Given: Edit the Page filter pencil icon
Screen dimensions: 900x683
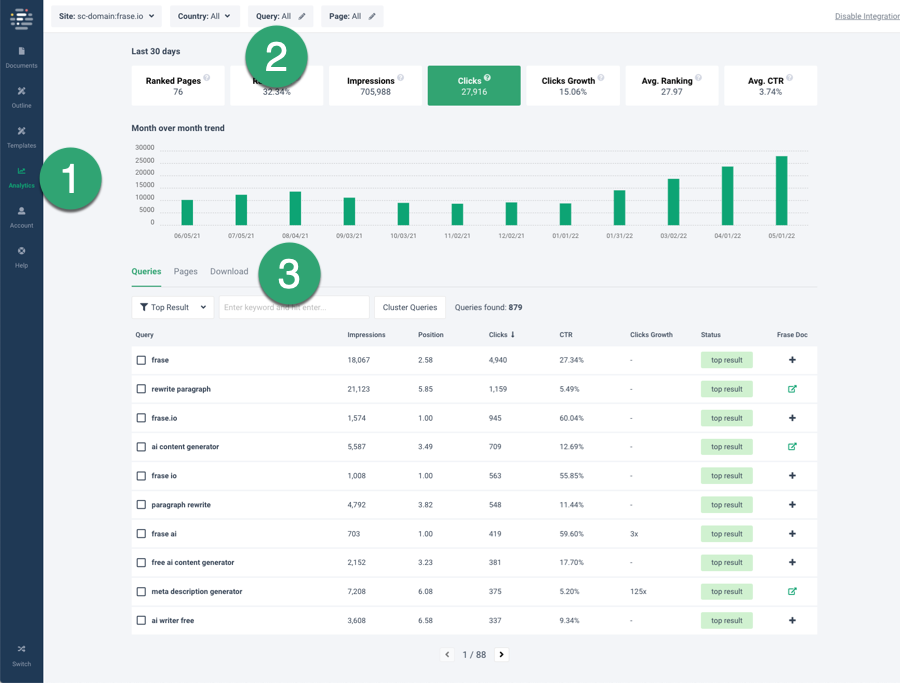Looking at the screenshot, I should click(372, 16).
